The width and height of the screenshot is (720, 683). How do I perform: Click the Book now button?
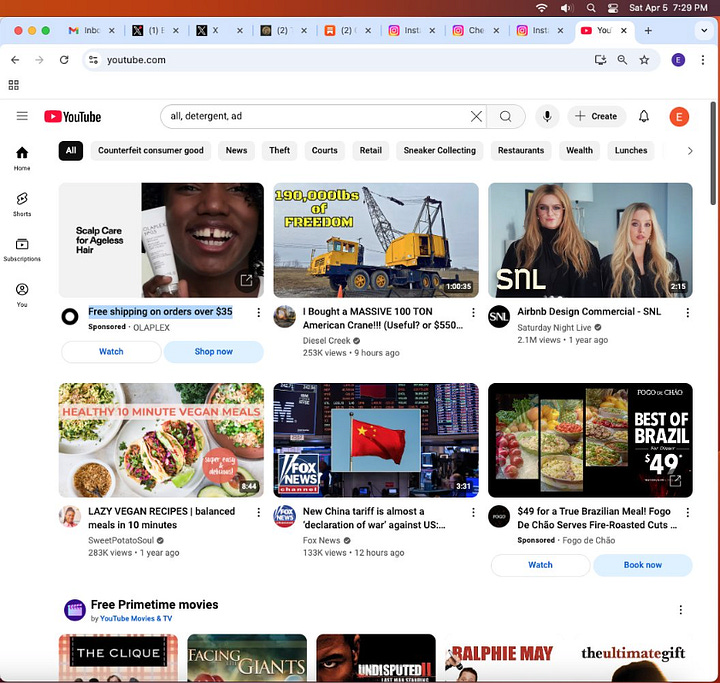point(642,565)
